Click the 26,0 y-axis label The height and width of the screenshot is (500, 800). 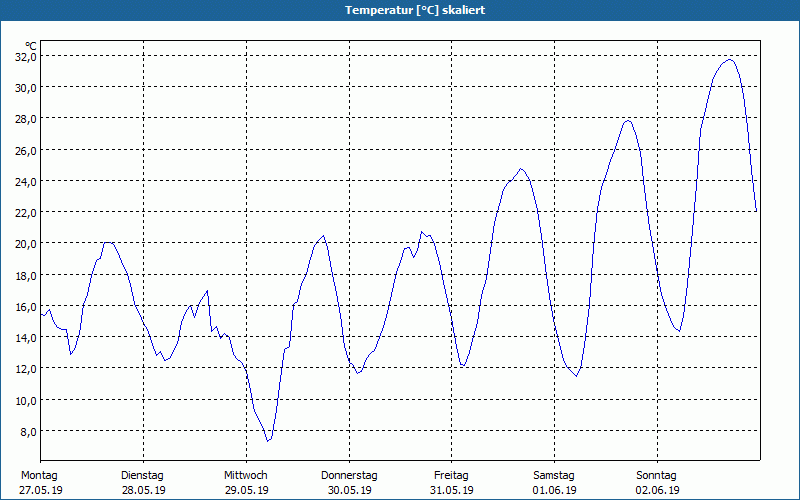[x=26, y=151]
